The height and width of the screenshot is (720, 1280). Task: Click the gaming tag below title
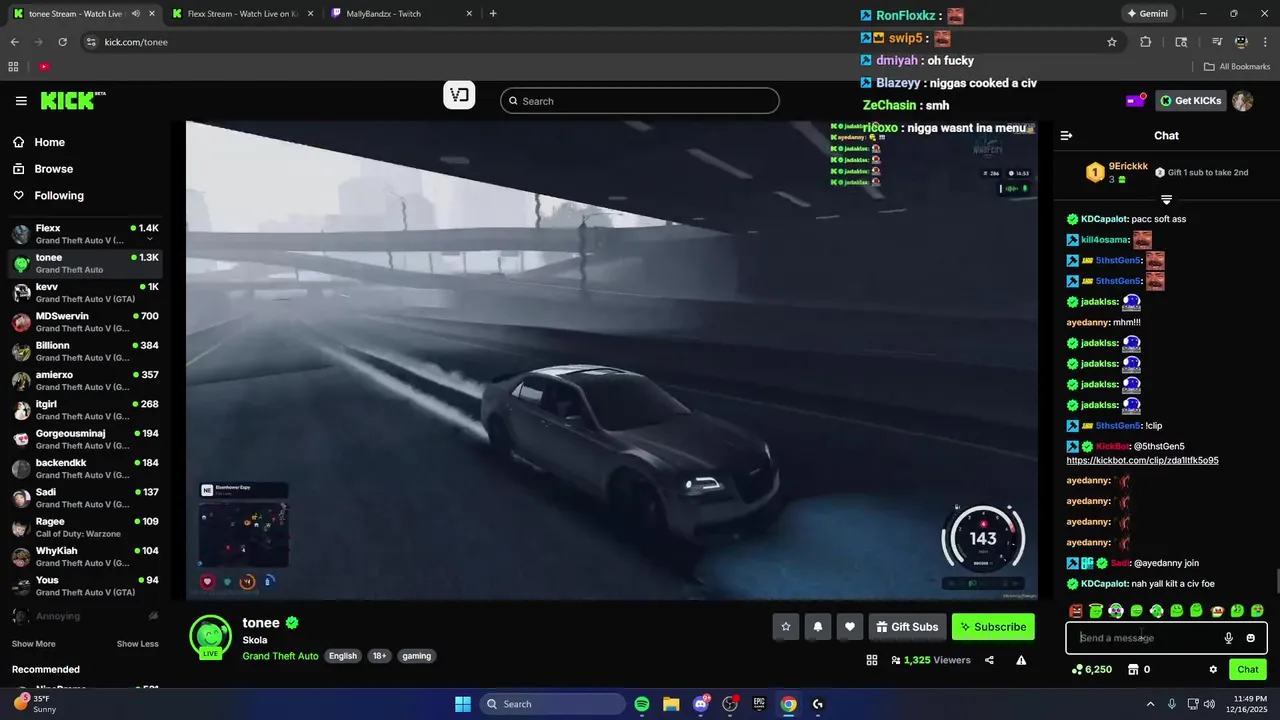point(416,656)
